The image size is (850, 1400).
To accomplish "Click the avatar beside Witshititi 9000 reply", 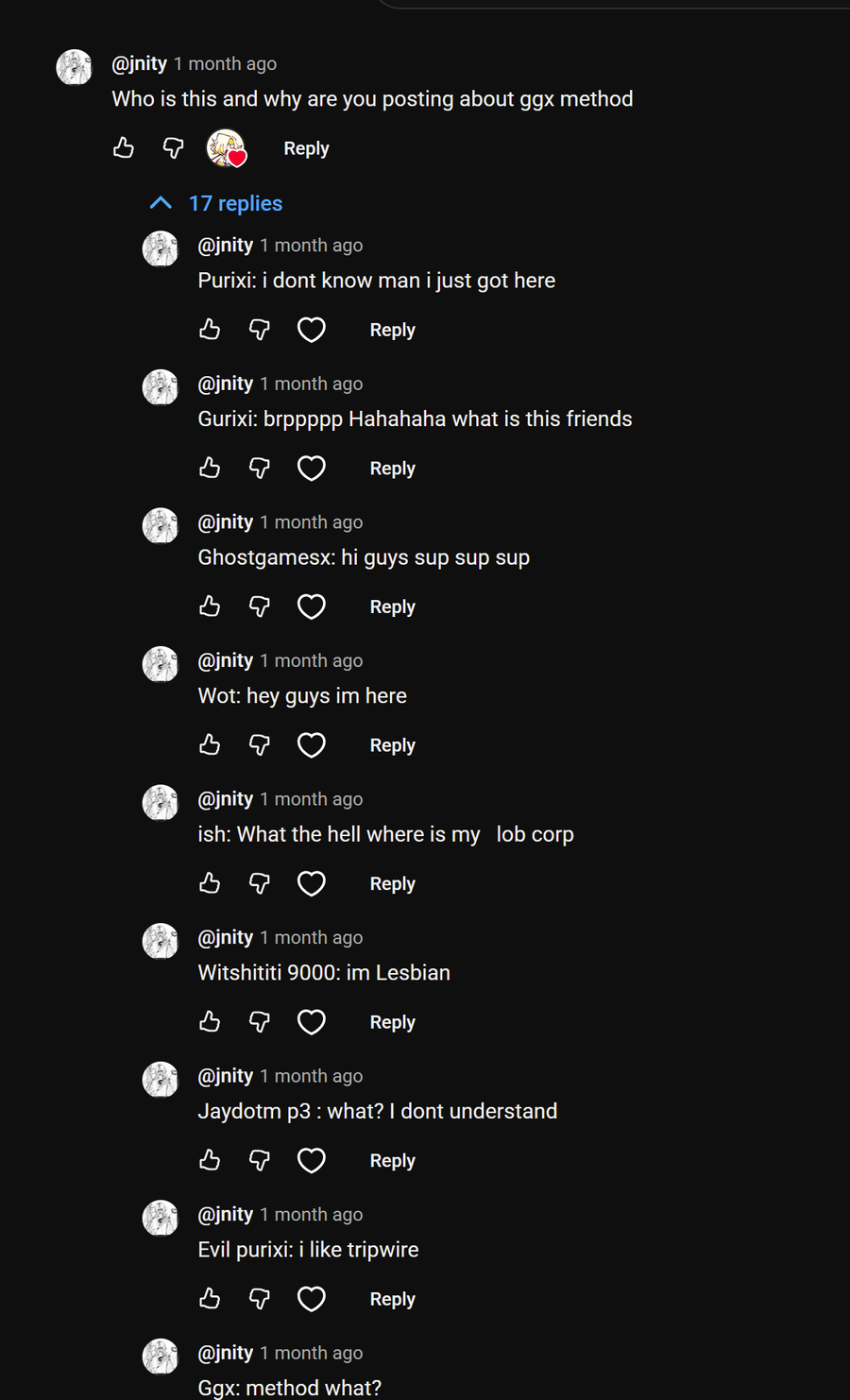I will (x=161, y=941).
